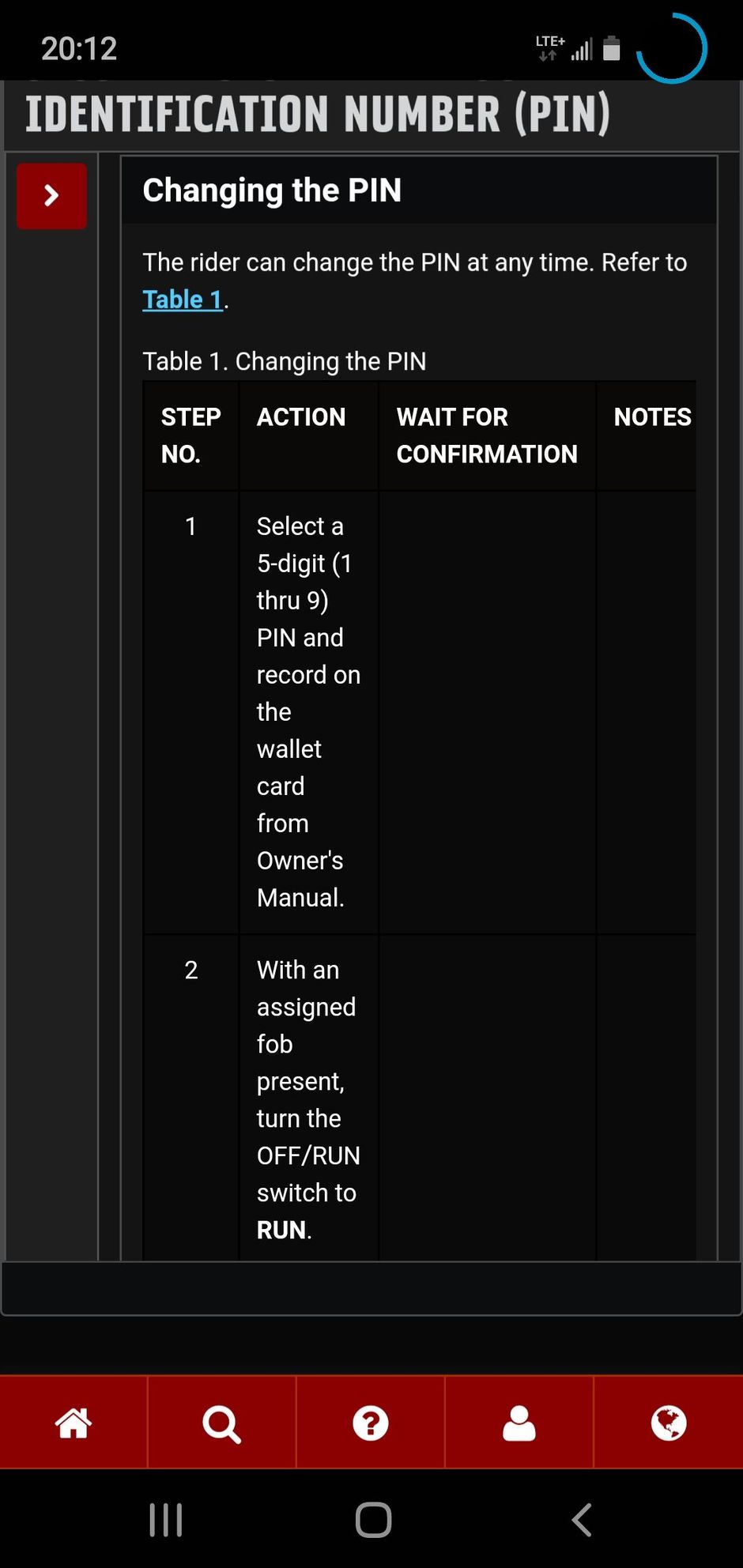
Task: Tap Android recent apps button
Action: point(166,1519)
